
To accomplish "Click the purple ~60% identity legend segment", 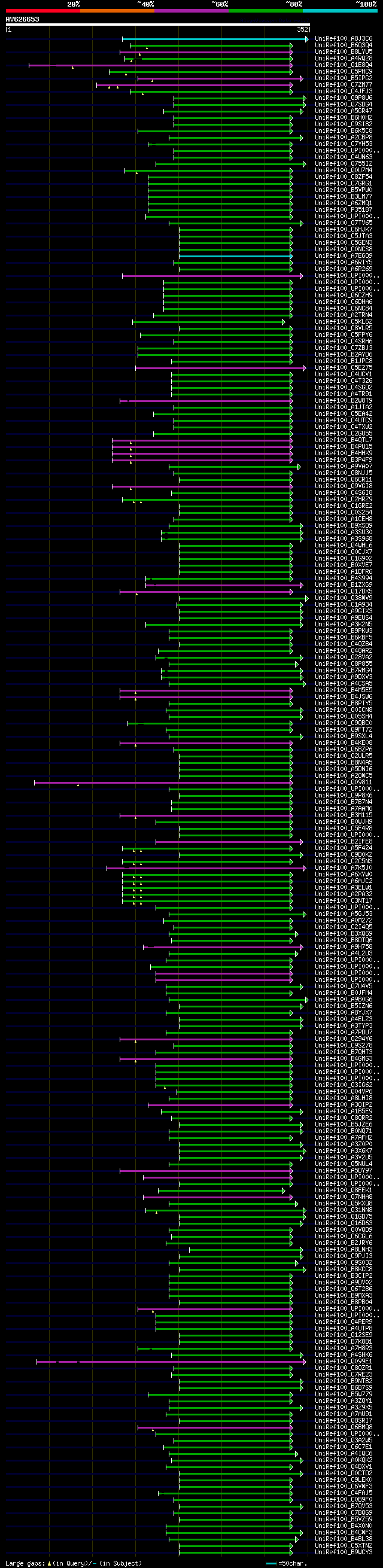I will [x=191, y=10].
